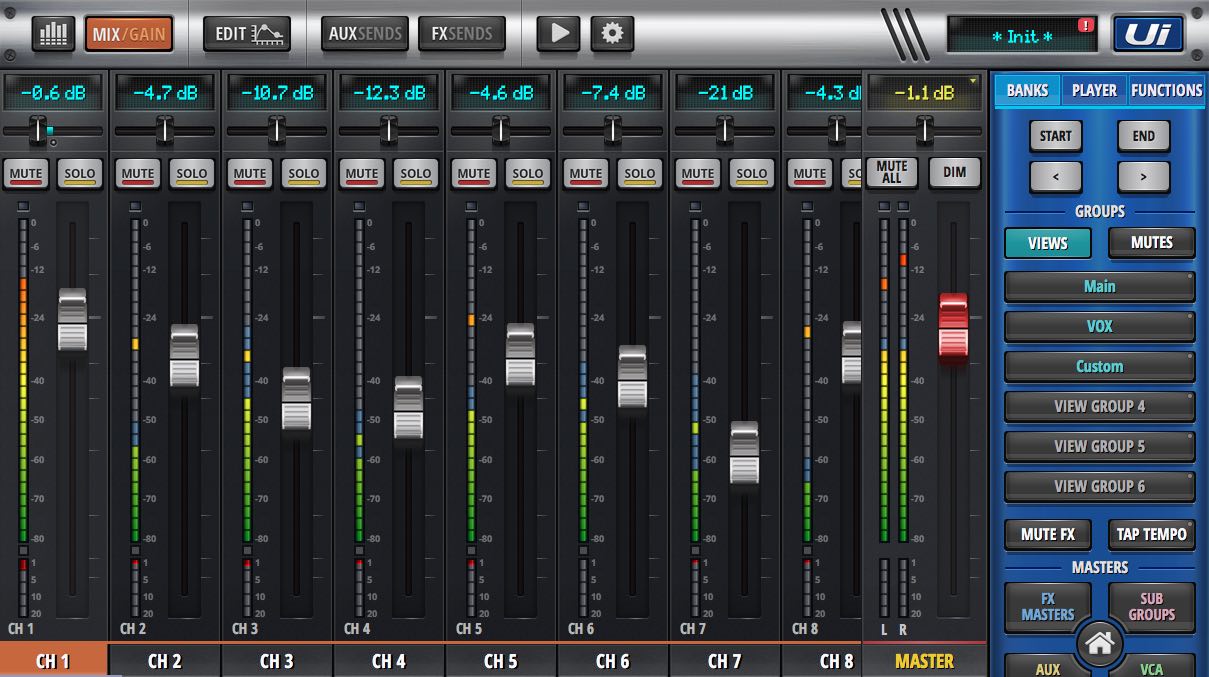Image resolution: width=1209 pixels, height=677 pixels.
Task: Click master level readout -1.1 dB
Action: [x=925, y=93]
